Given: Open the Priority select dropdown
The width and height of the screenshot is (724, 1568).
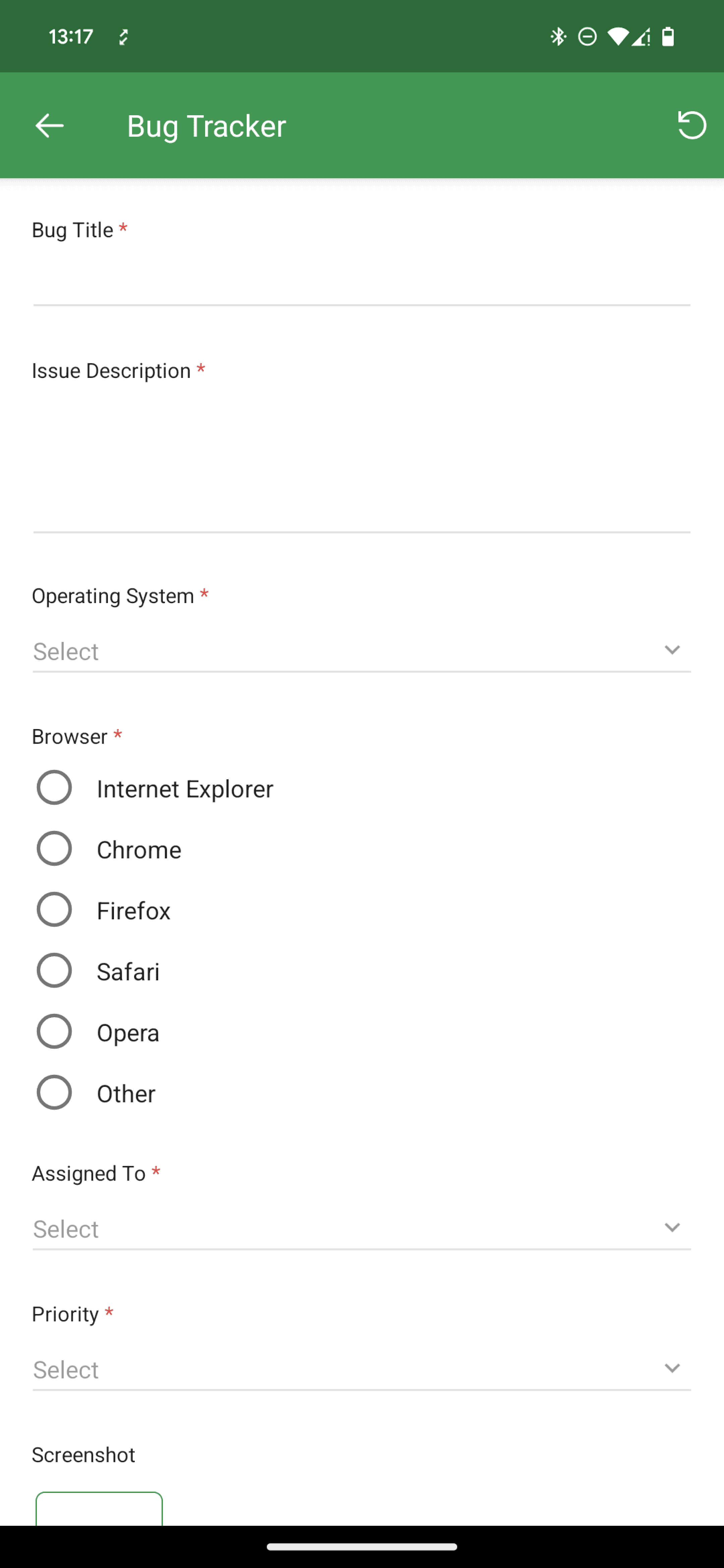Looking at the screenshot, I should click(362, 1370).
